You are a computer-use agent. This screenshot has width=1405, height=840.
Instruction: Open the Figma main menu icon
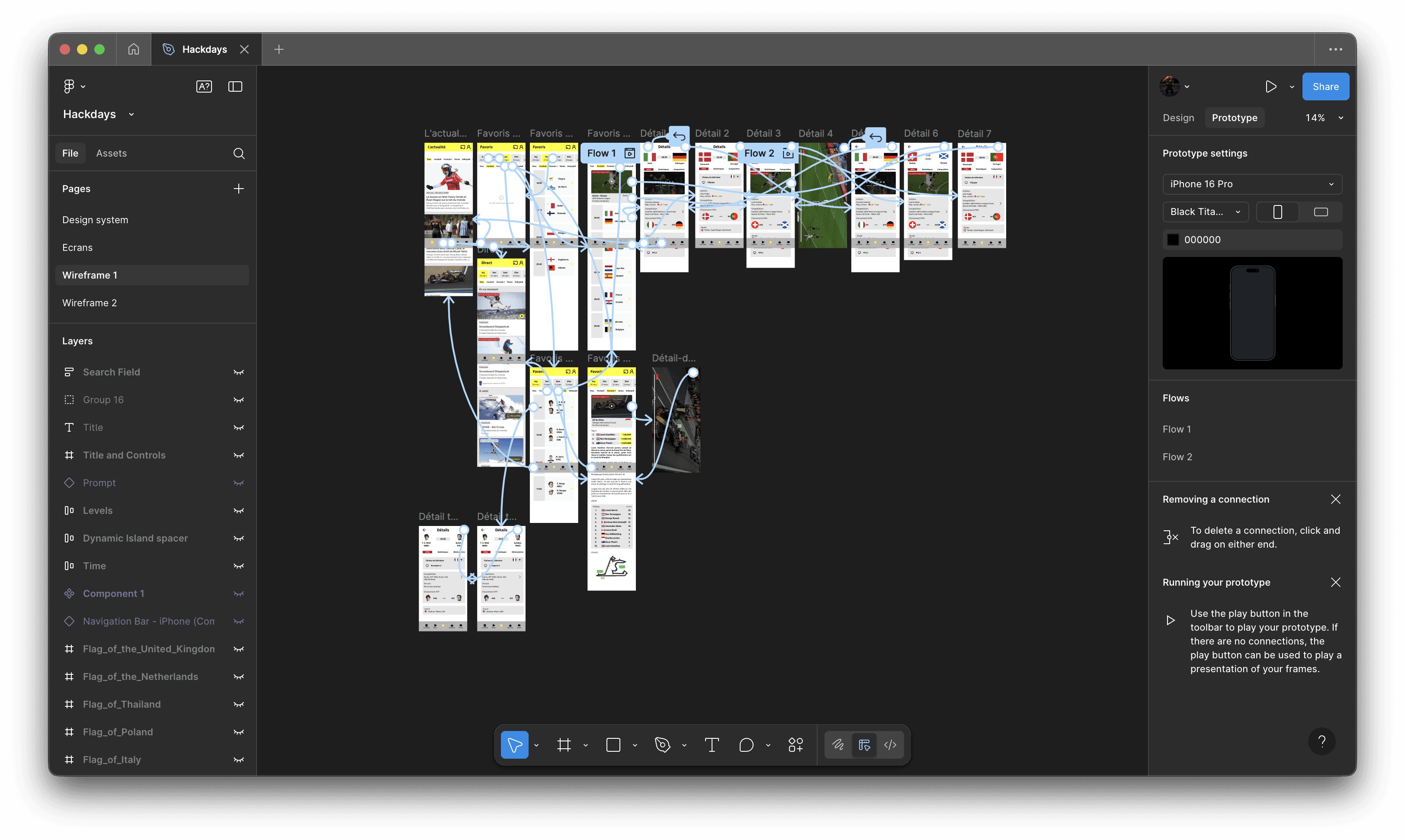point(69,86)
